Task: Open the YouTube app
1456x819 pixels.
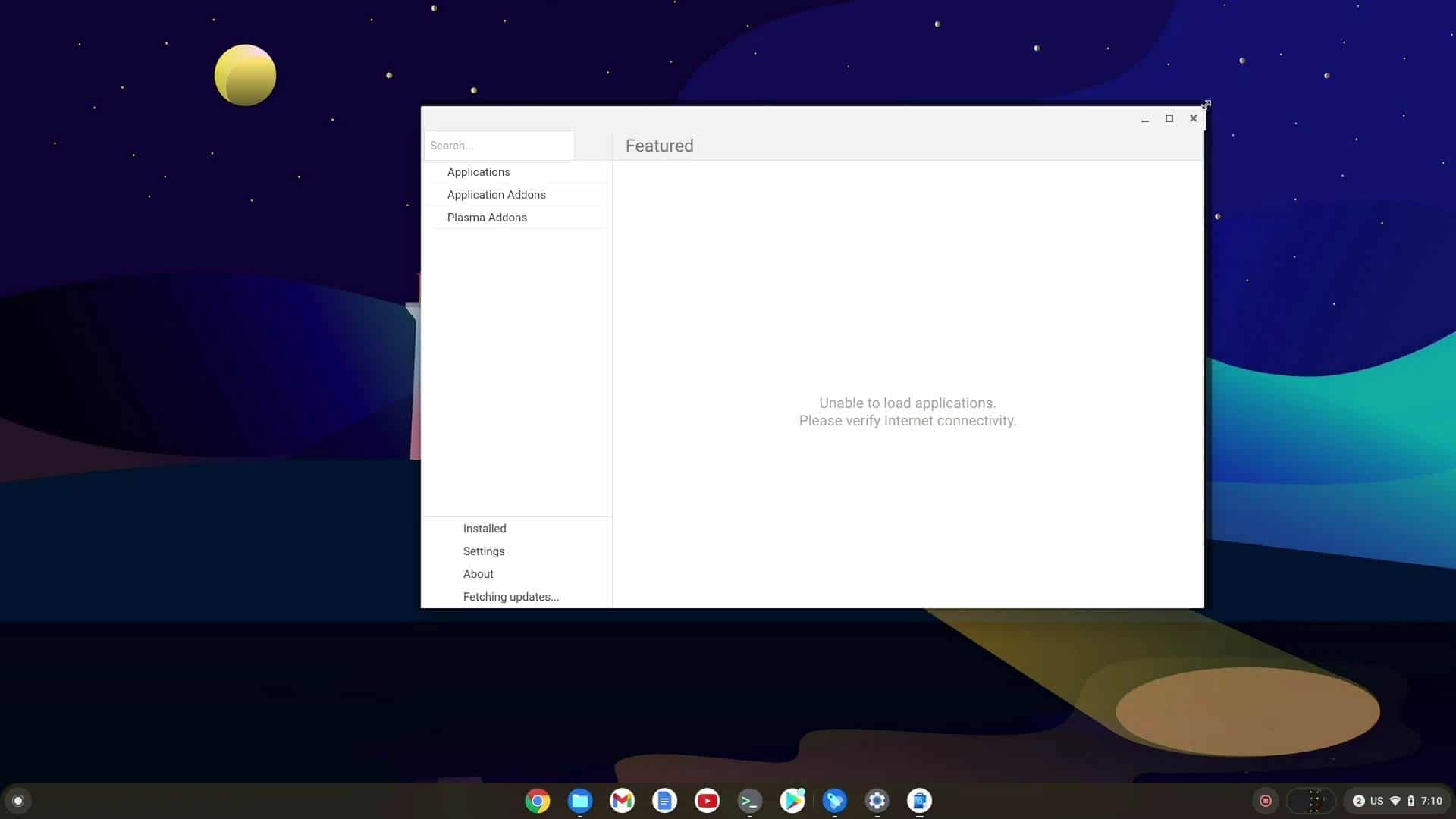Action: pos(707,800)
